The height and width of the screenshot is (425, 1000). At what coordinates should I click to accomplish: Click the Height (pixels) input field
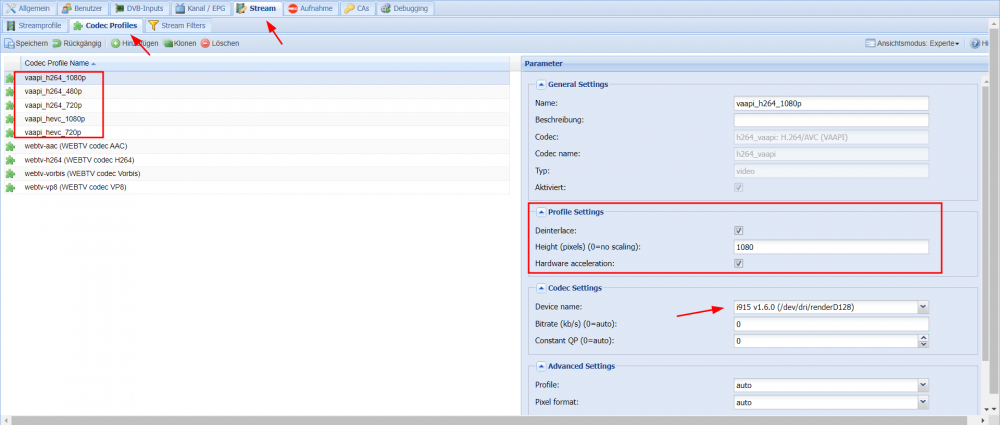[x=831, y=247]
